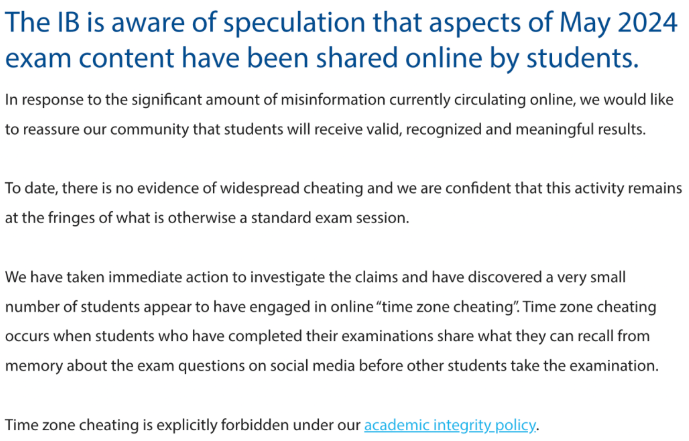Image resolution: width=689 pixels, height=441 pixels.
Task: Click the line starting "We have taken immediate action"
Action: [x=315, y=278]
